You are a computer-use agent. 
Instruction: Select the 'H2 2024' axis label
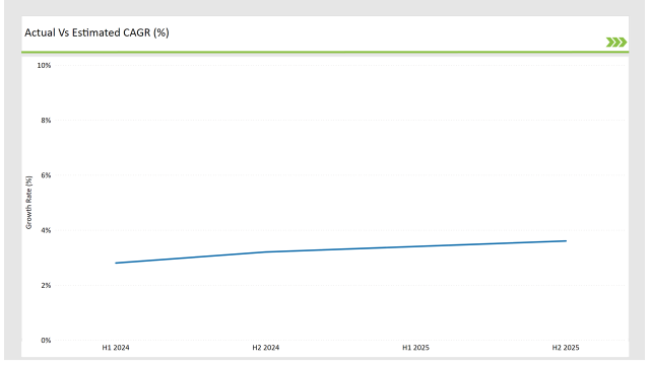(x=266, y=348)
